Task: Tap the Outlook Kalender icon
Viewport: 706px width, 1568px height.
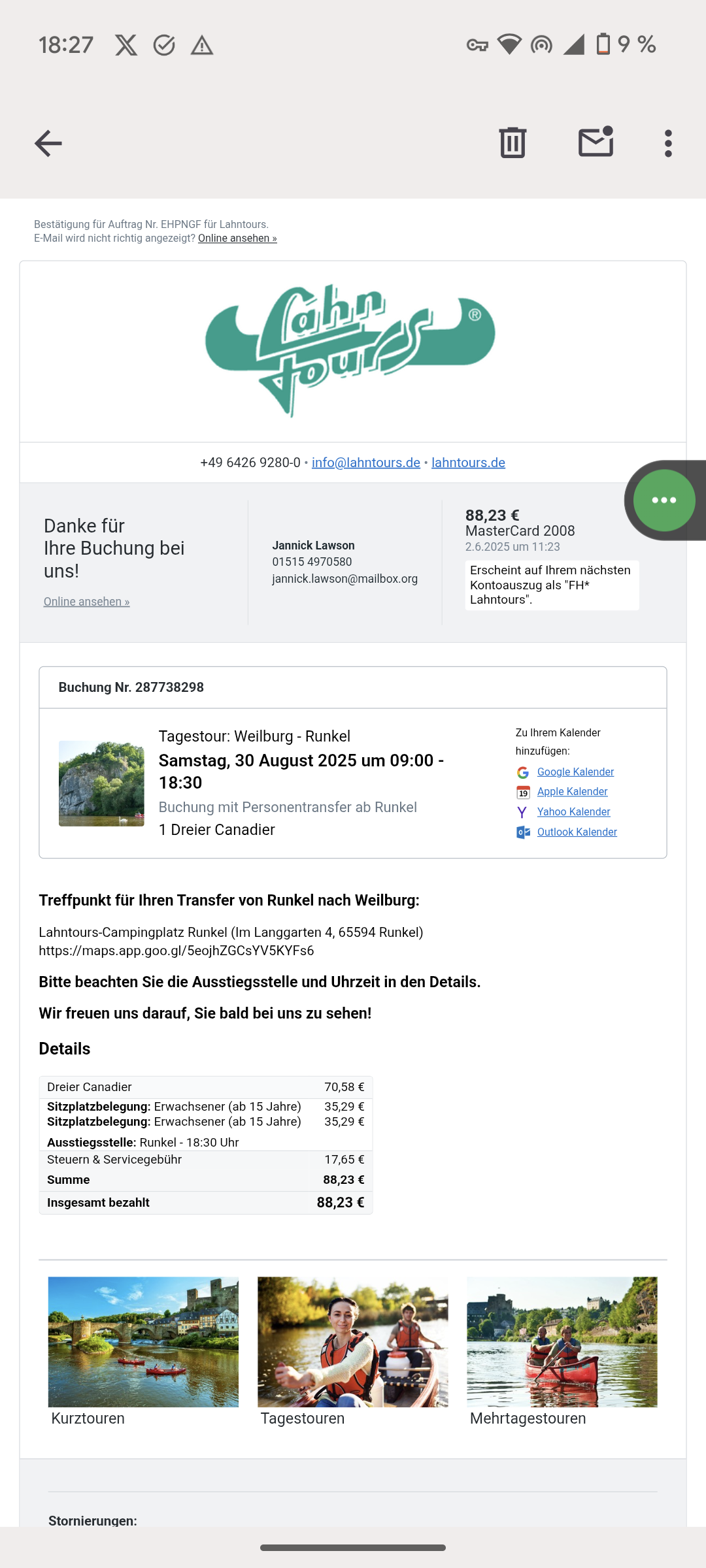Action: coord(523,832)
